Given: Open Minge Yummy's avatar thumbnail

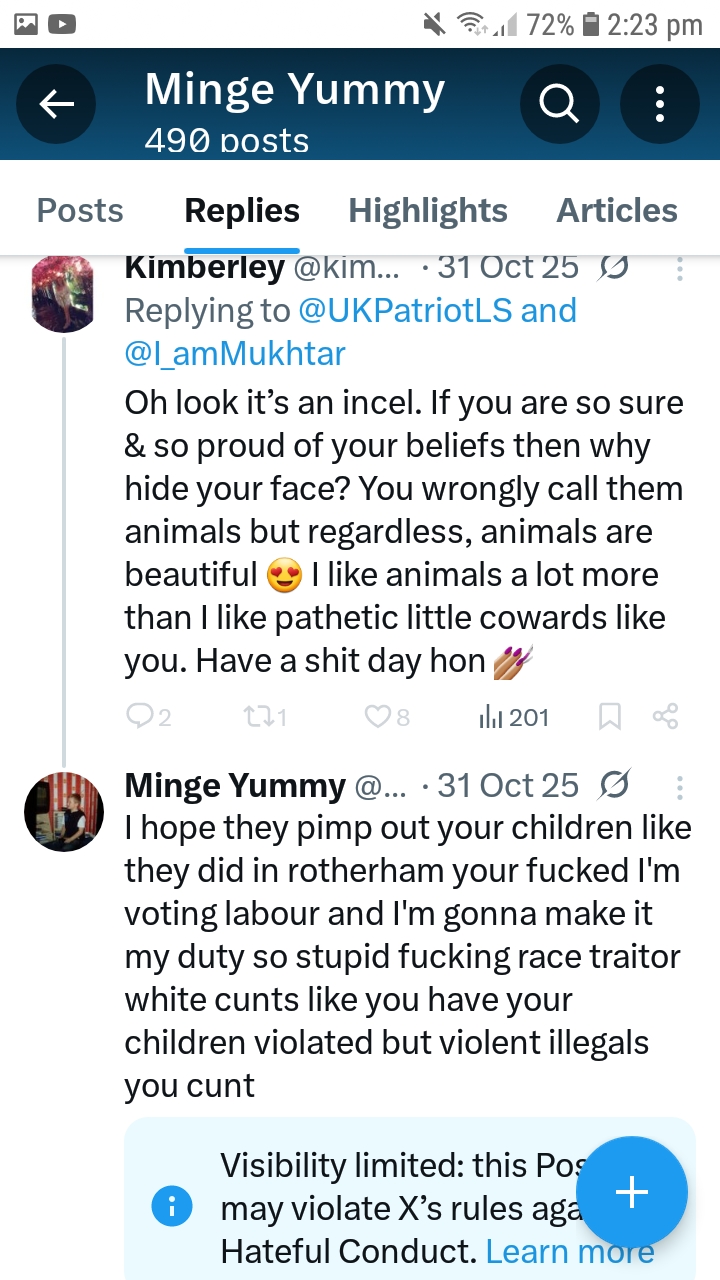Looking at the screenshot, I should click(x=64, y=811).
